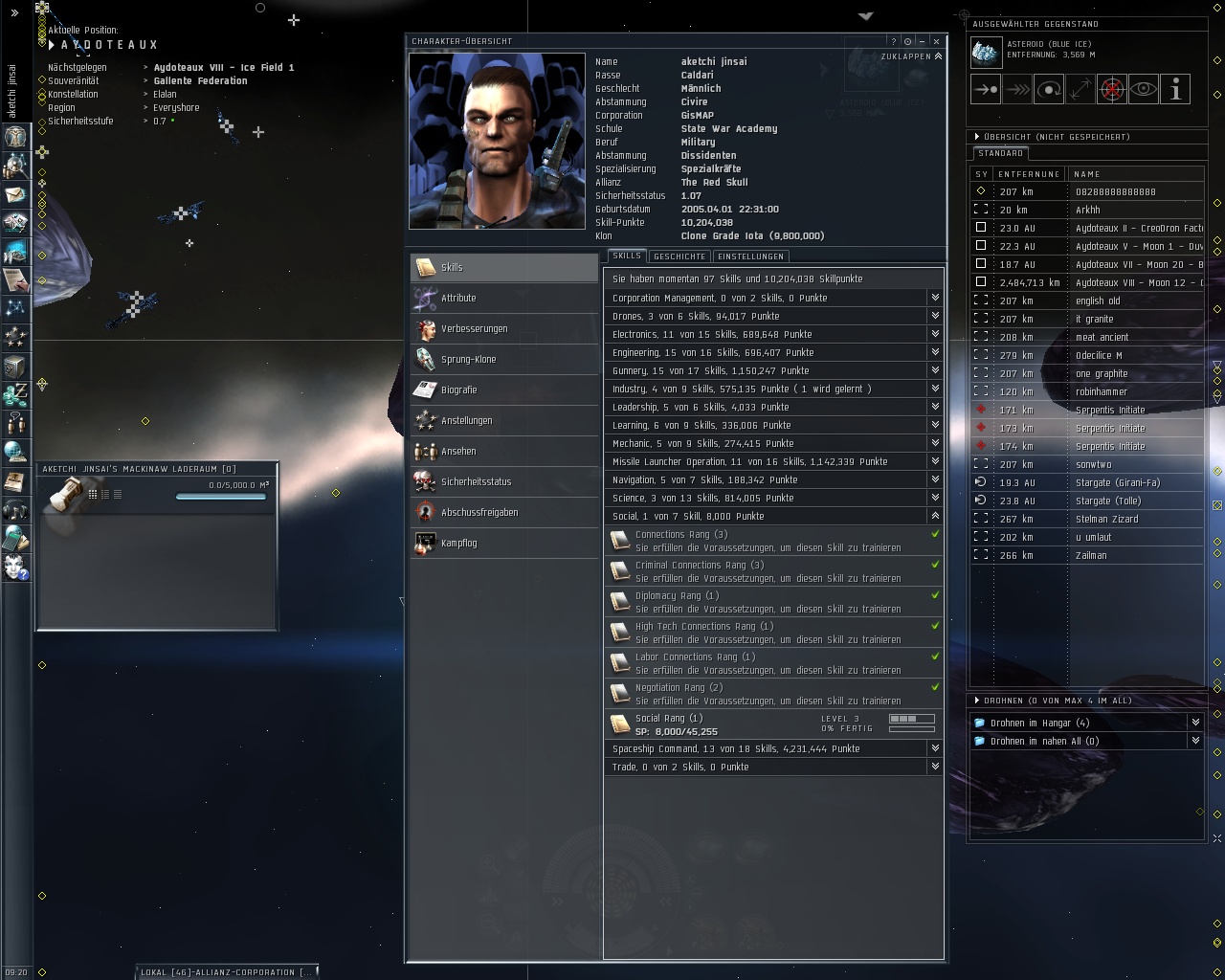Click the Diplomacy skill book icon
1225x980 pixels.
(619, 602)
